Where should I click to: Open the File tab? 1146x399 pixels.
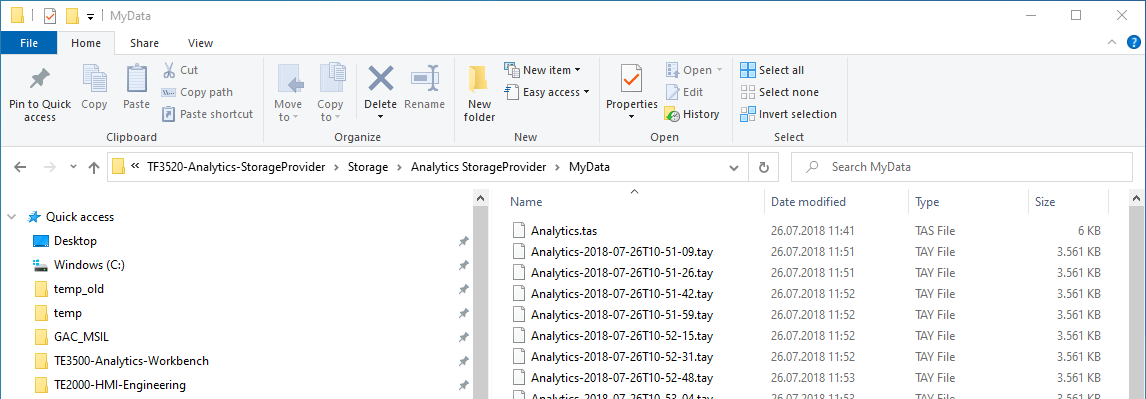29,43
